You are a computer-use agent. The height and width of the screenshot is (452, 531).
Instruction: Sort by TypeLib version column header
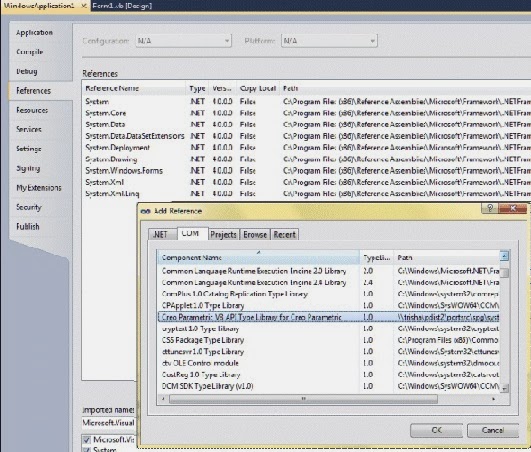(x=377, y=258)
